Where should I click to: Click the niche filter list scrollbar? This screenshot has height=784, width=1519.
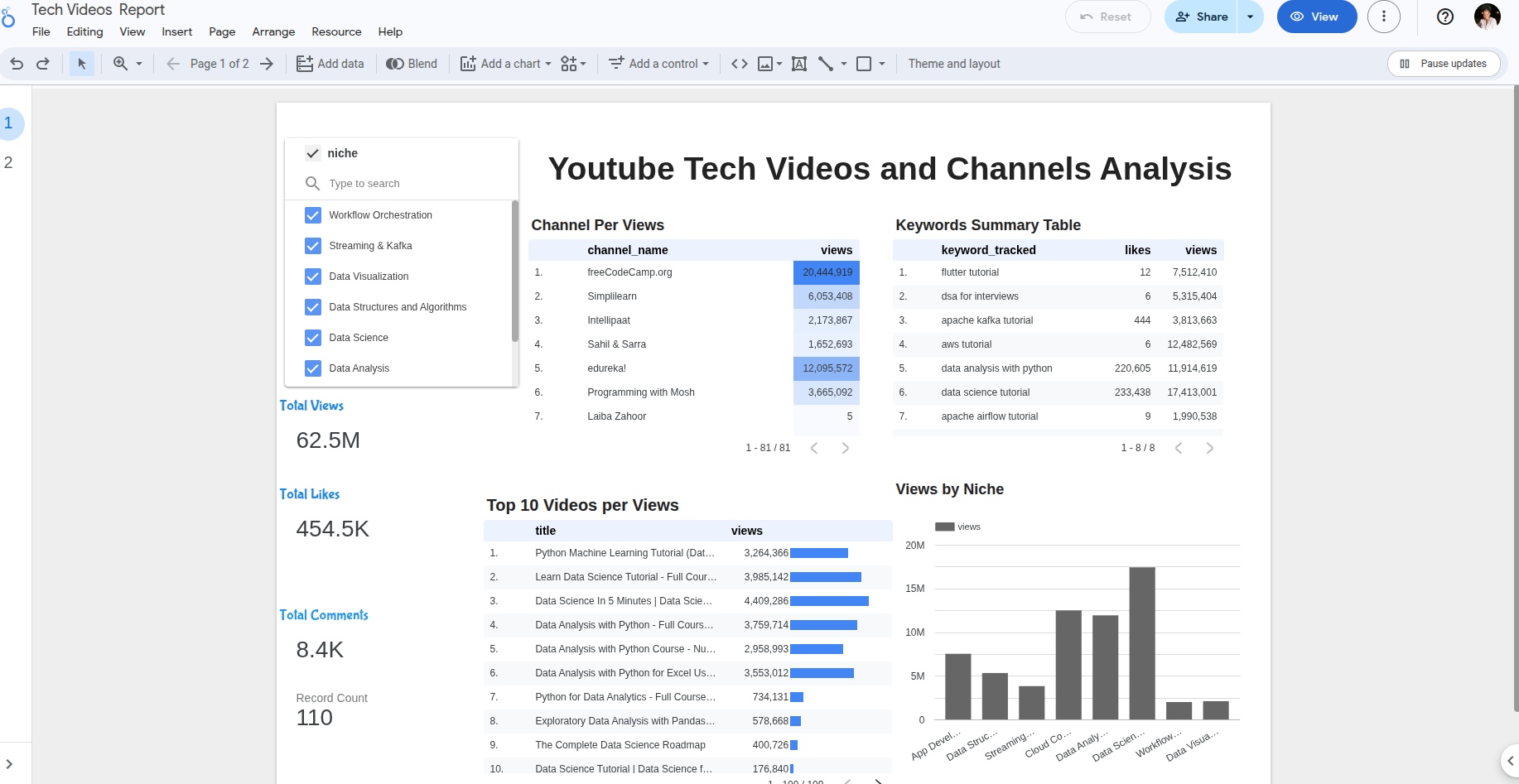(x=515, y=271)
